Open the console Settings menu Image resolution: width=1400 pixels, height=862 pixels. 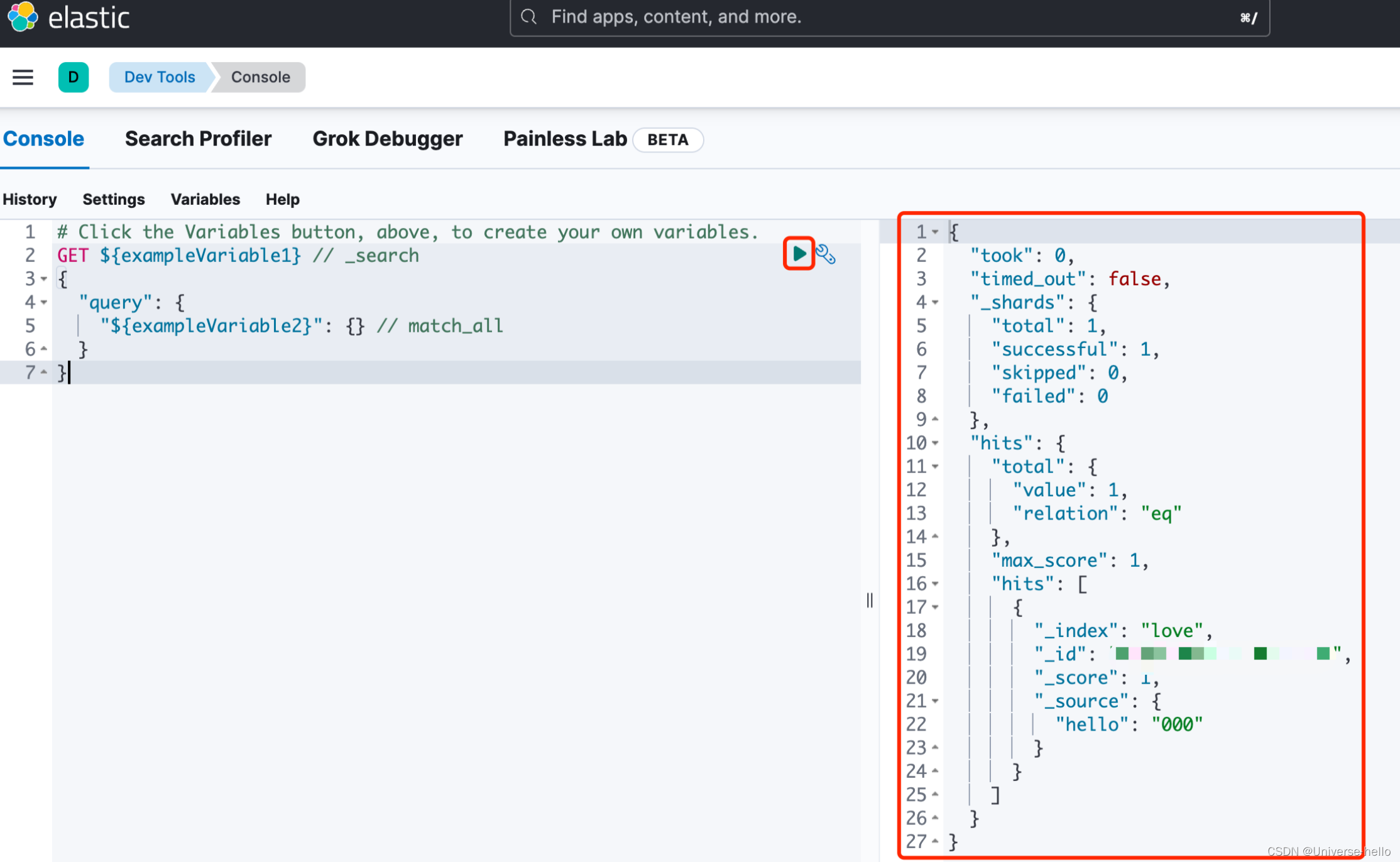113,199
